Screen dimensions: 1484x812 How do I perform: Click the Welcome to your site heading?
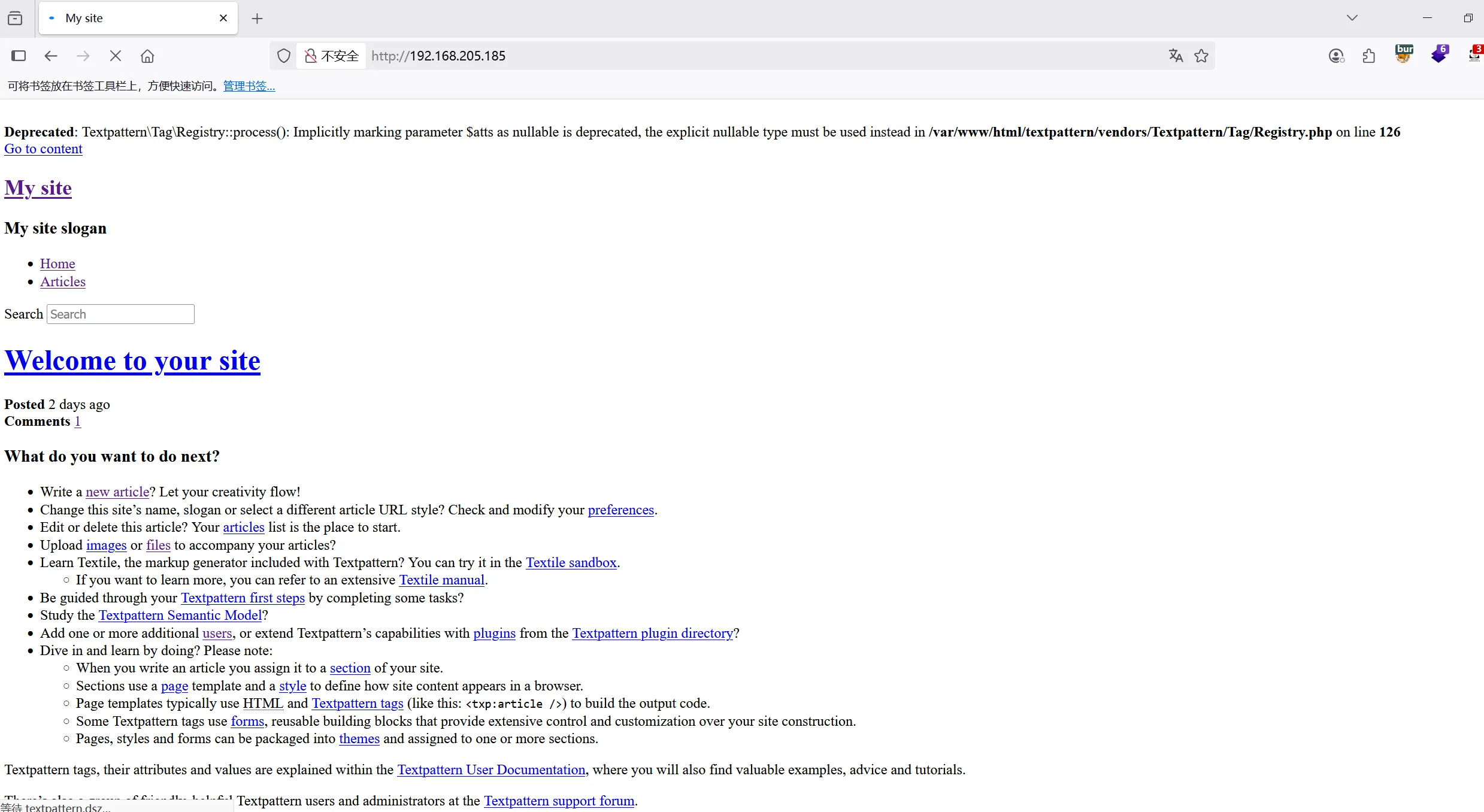click(x=132, y=360)
